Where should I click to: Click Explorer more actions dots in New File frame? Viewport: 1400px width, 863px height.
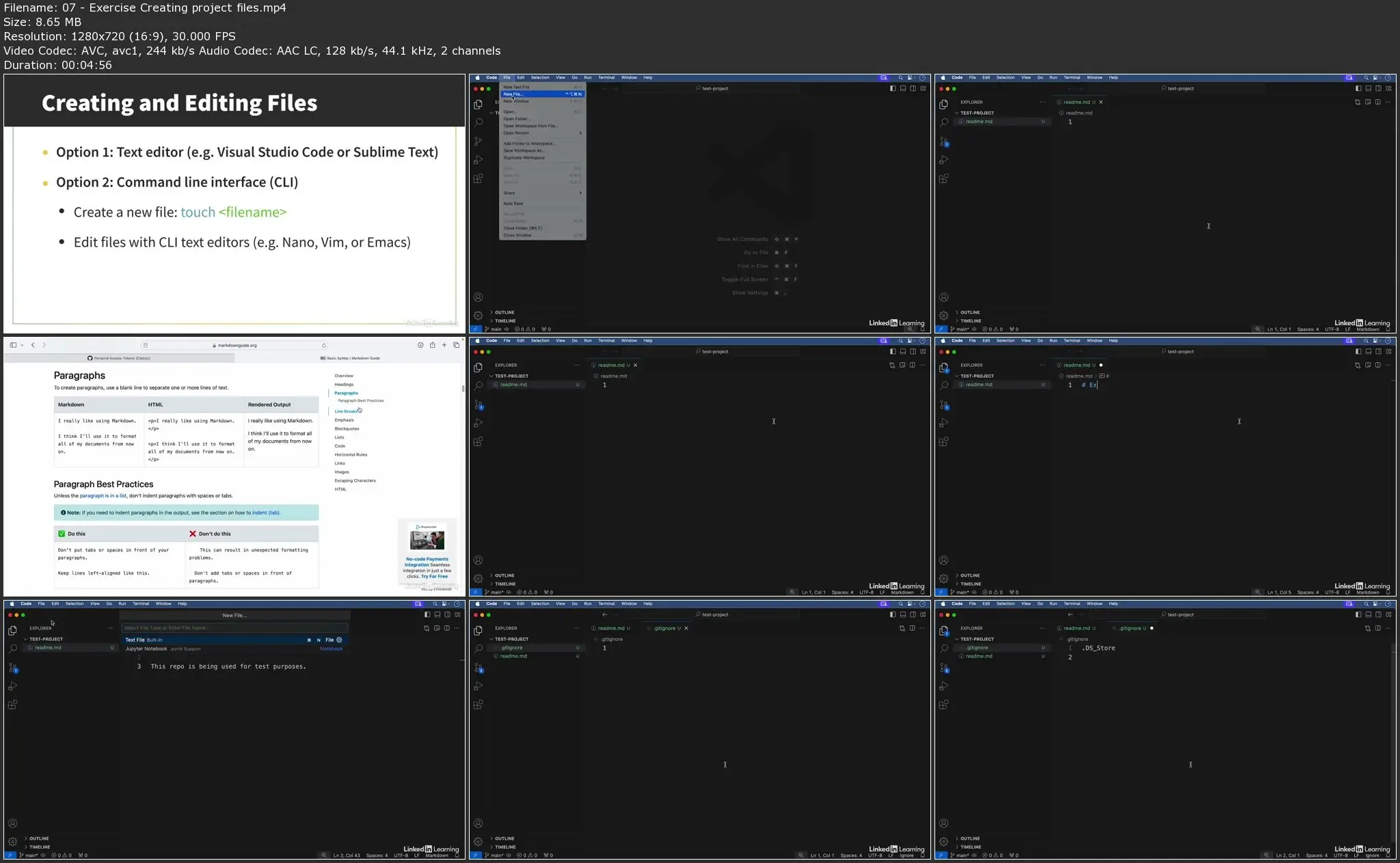111,628
